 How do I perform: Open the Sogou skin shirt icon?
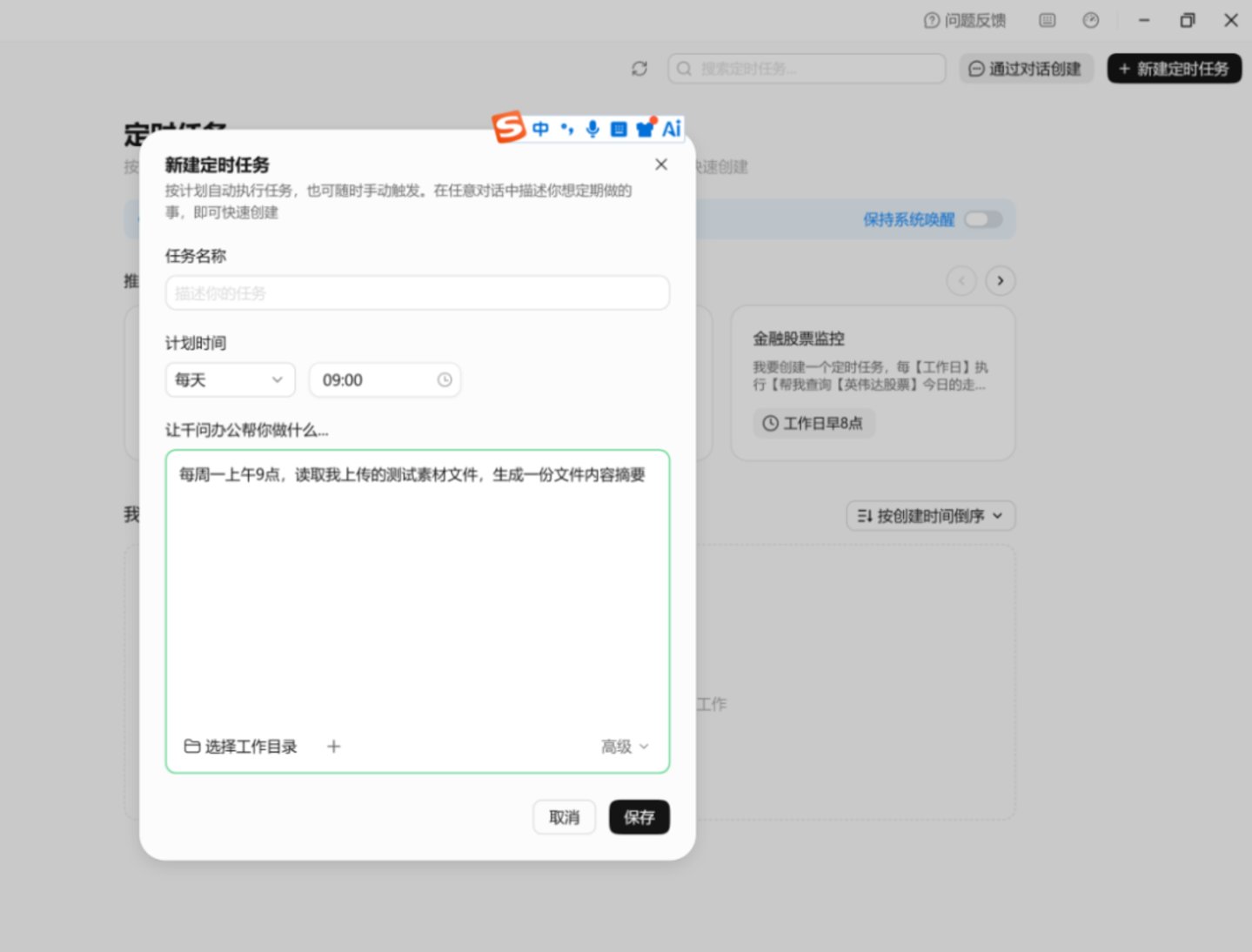coord(645,129)
